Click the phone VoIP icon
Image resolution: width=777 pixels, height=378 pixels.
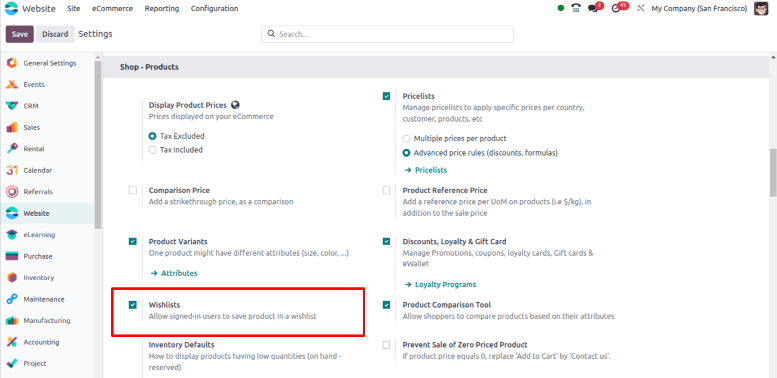576,8
